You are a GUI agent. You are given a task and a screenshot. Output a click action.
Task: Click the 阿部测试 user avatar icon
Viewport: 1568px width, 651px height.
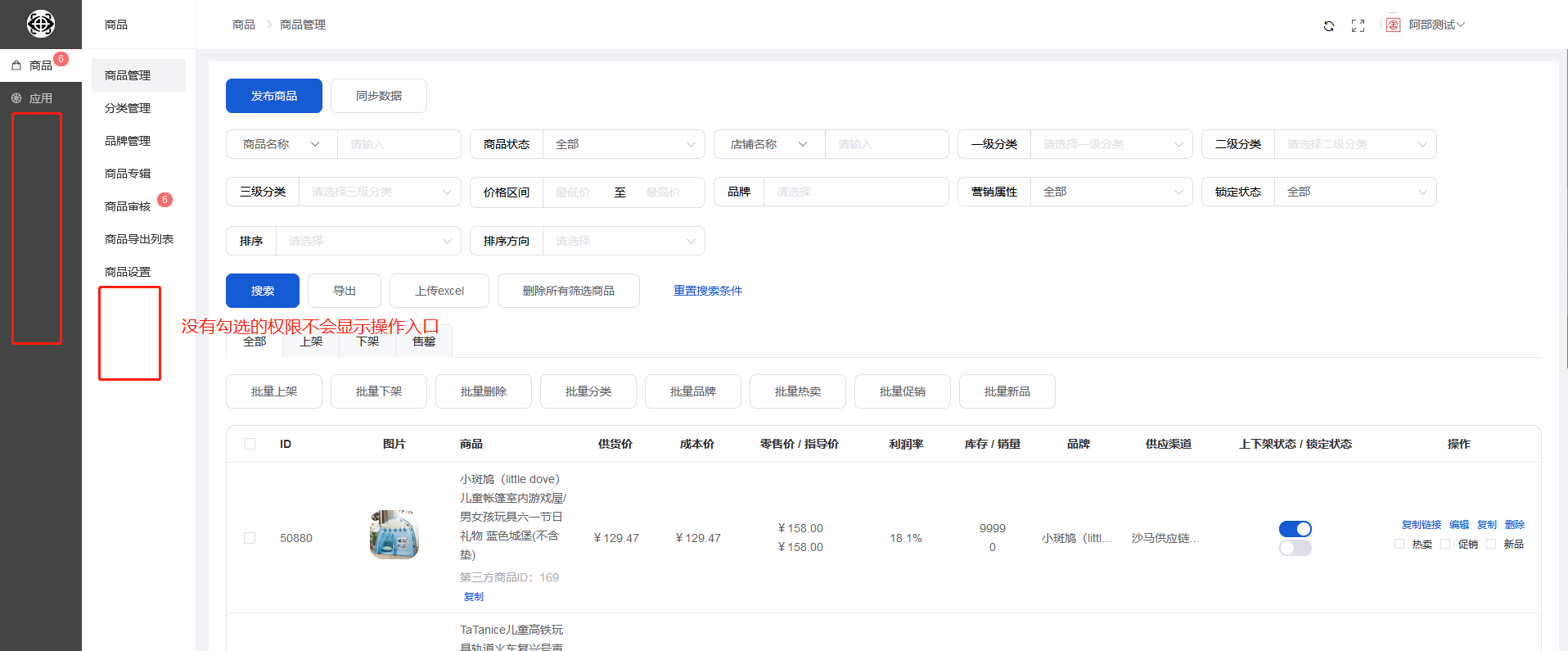pyautogui.click(x=1393, y=25)
